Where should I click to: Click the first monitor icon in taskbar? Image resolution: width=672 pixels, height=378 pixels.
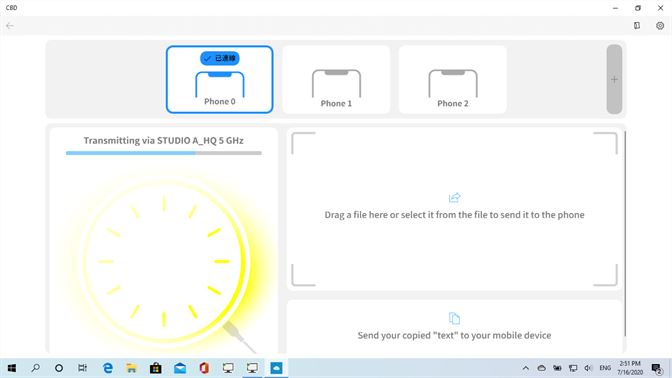point(228,368)
